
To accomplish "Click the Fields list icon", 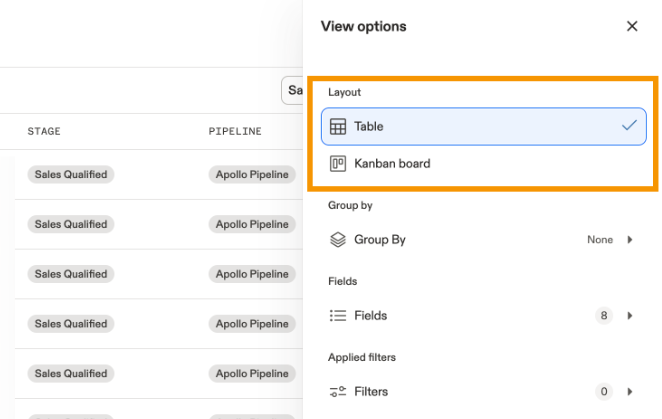I will click(x=338, y=316).
